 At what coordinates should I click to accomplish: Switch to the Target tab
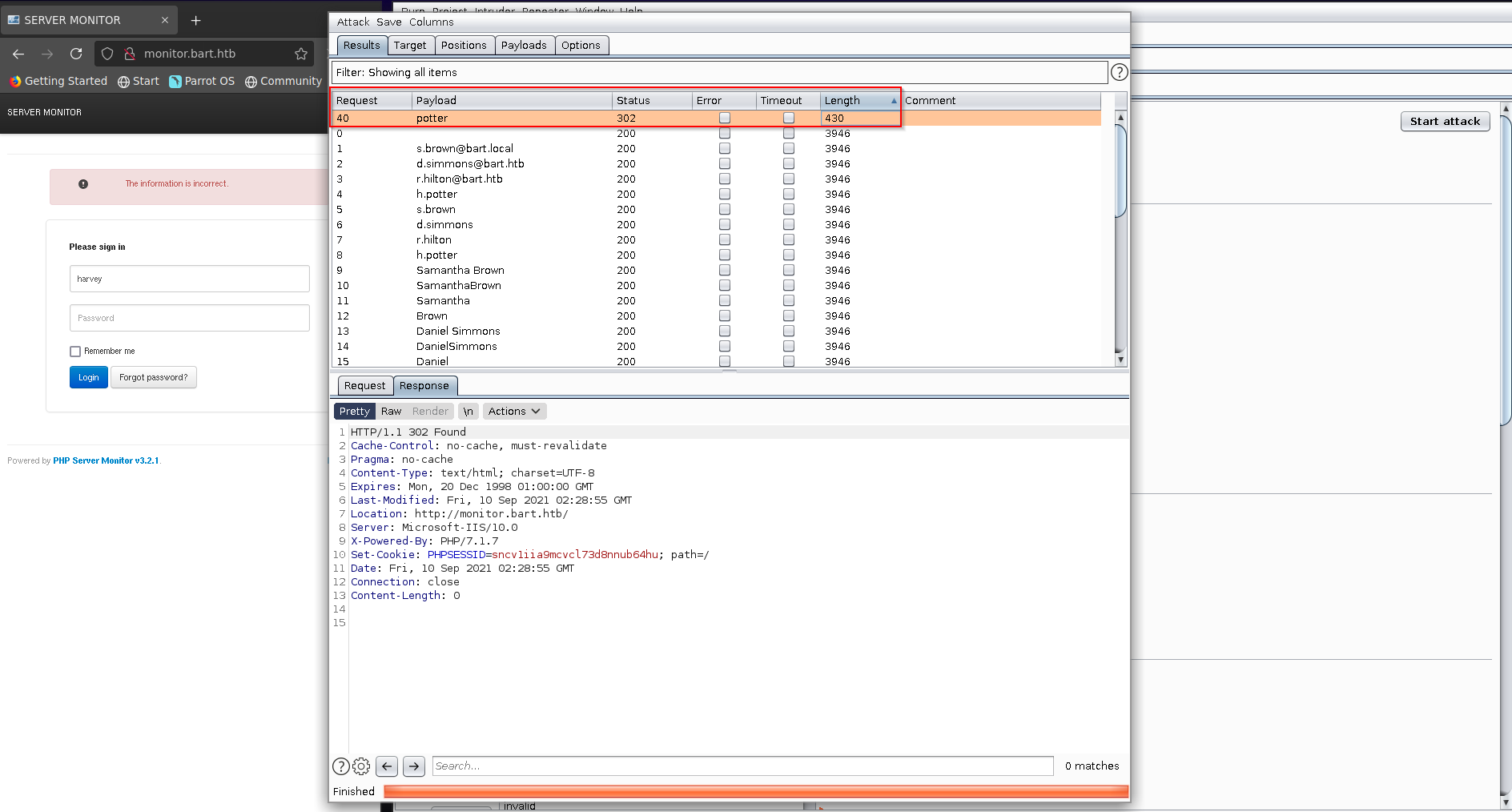coord(410,46)
